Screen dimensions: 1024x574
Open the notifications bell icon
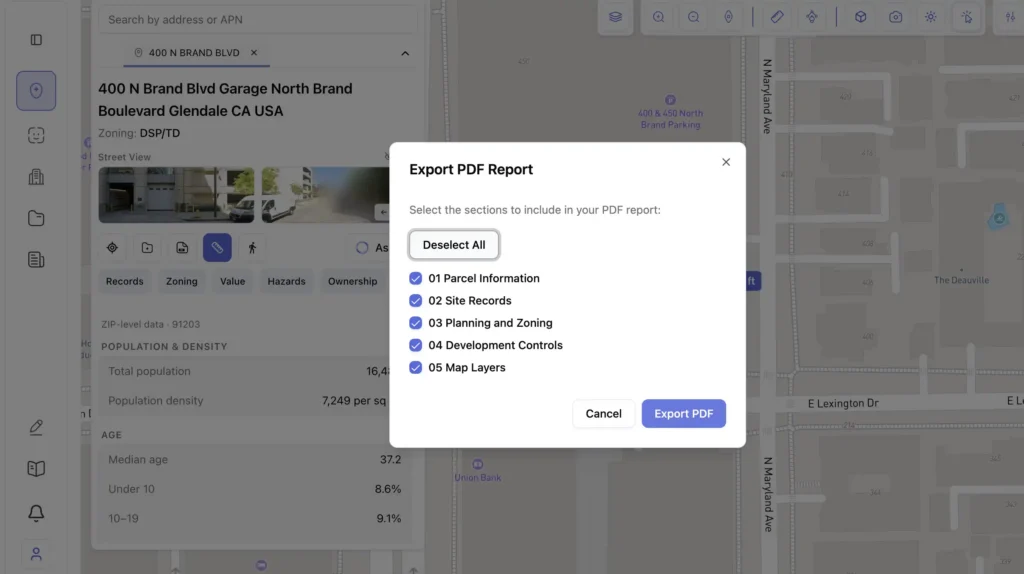pos(36,513)
